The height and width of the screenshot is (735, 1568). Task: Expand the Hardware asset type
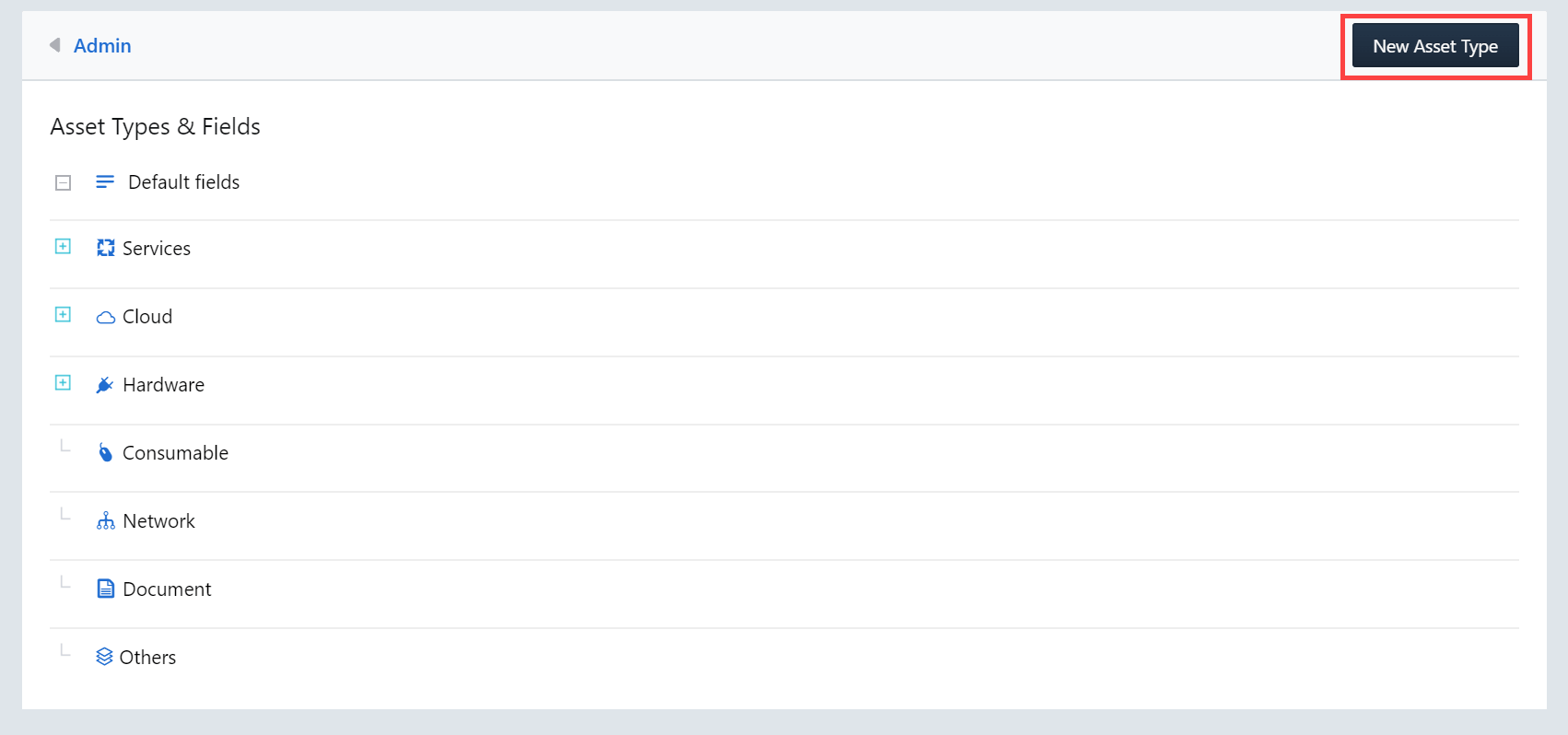coord(63,383)
